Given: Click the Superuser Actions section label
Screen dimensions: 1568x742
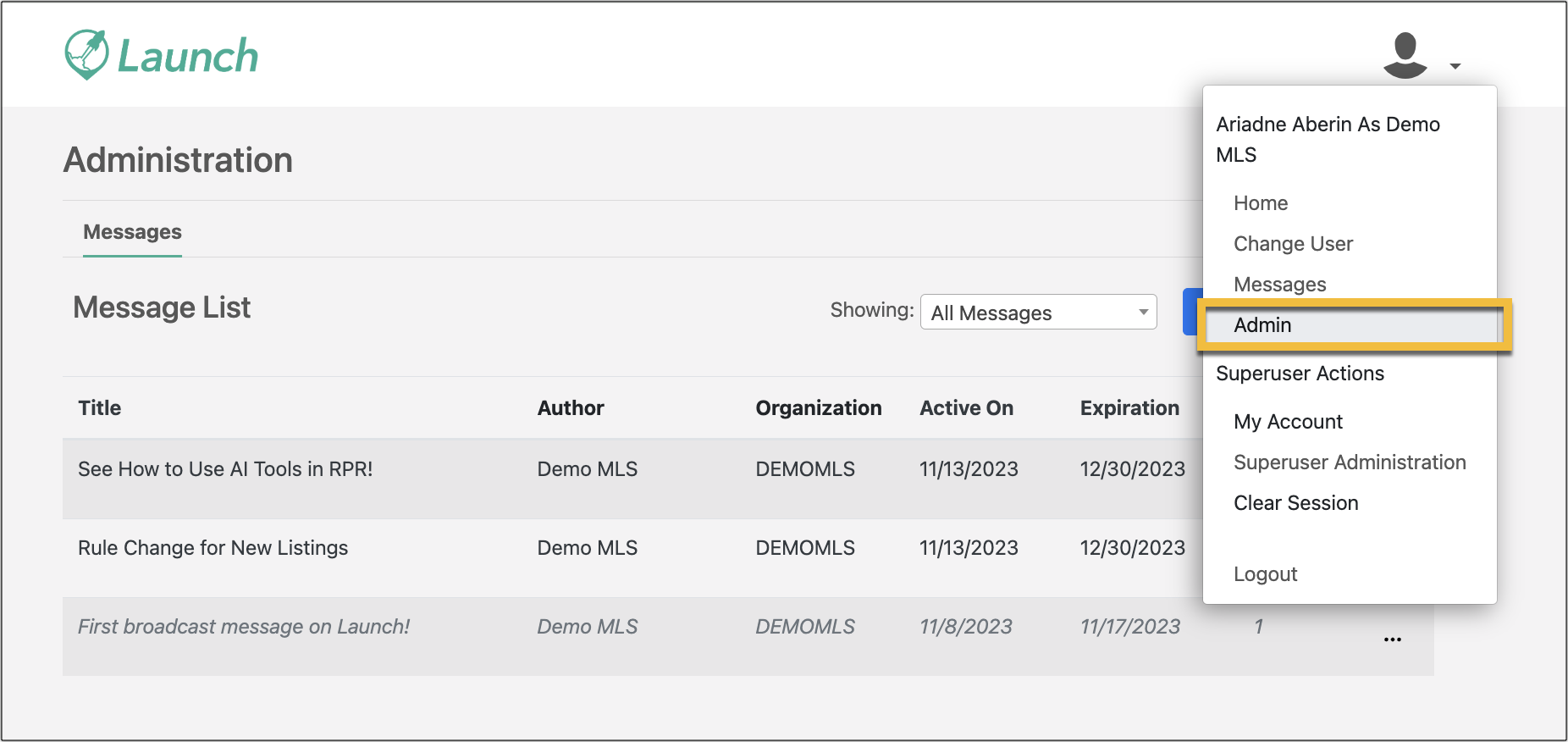Looking at the screenshot, I should 1300,374.
